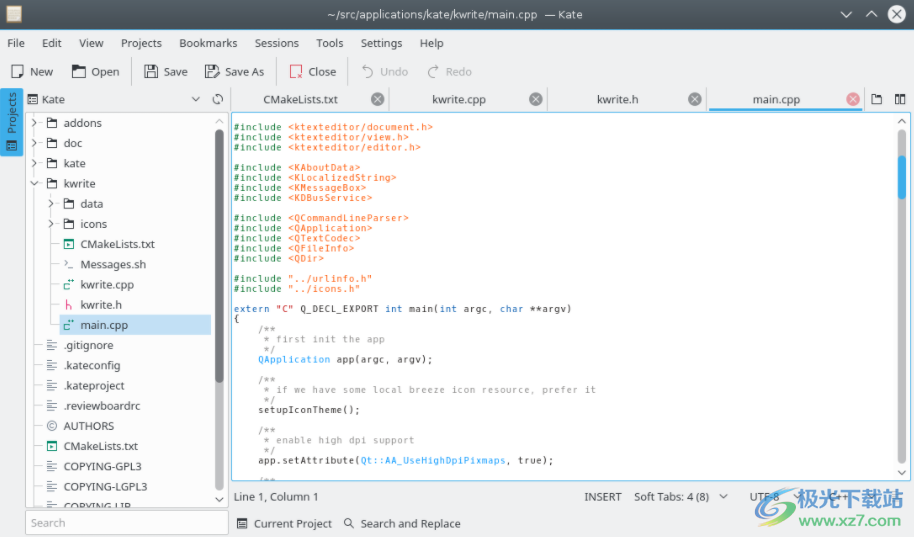
Task: Collapse the kwrite folder
Action: (x=34, y=184)
